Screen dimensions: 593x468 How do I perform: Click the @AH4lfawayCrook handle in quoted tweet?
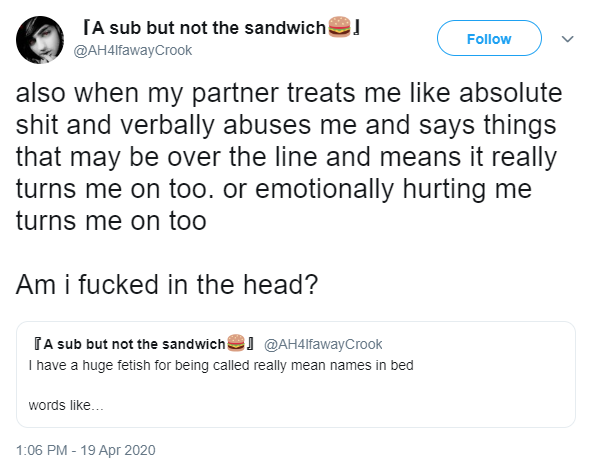click(x=323, y=344)
